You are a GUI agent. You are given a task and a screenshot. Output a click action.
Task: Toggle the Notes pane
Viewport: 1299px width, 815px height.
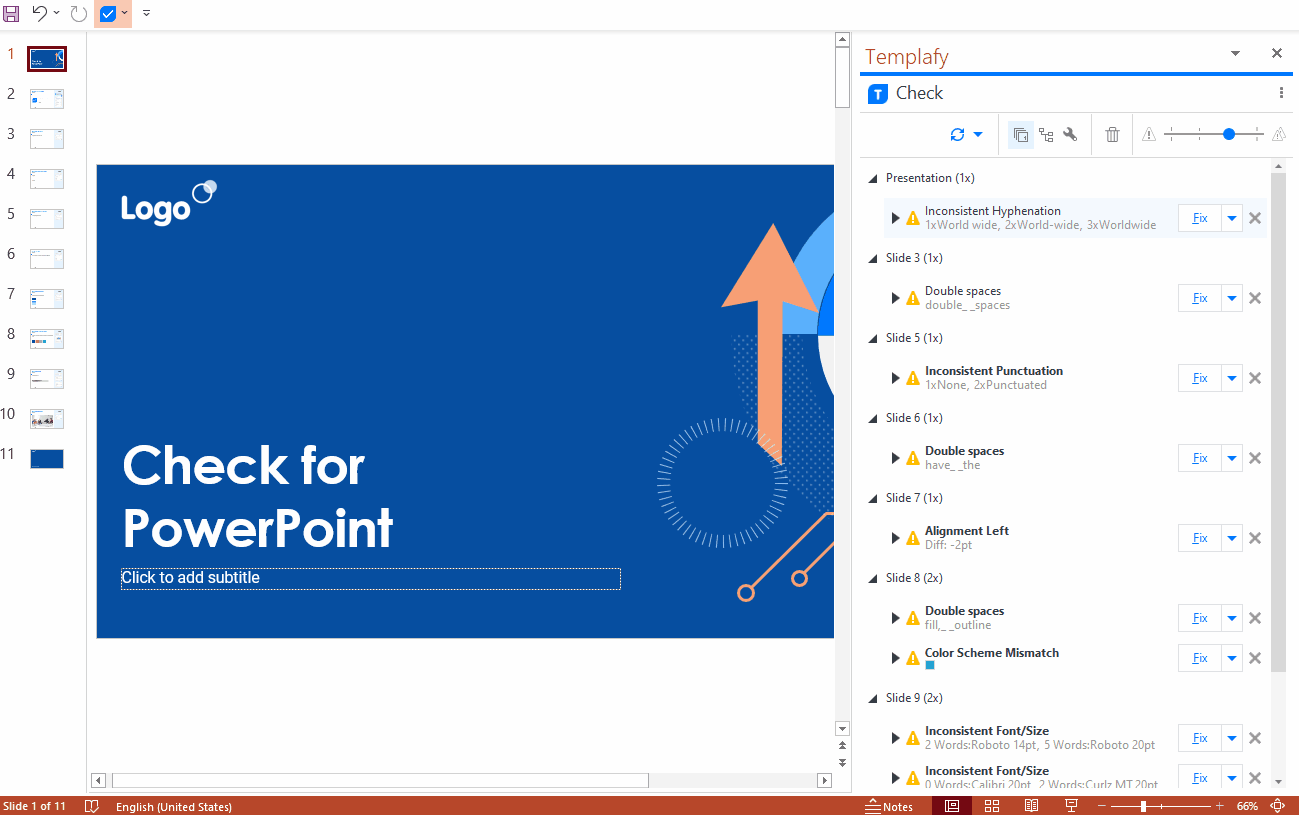click(888, 805)
